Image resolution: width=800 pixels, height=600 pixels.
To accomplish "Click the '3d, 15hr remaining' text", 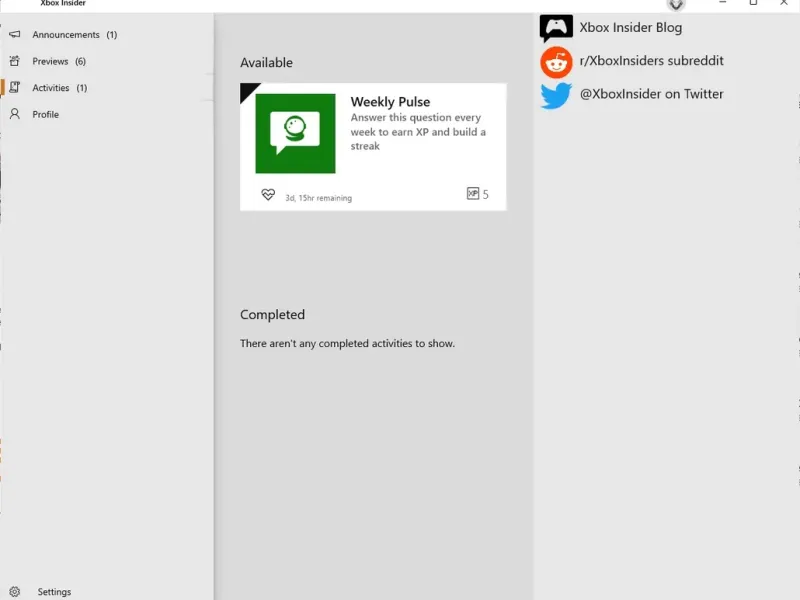I will (318, 198).
